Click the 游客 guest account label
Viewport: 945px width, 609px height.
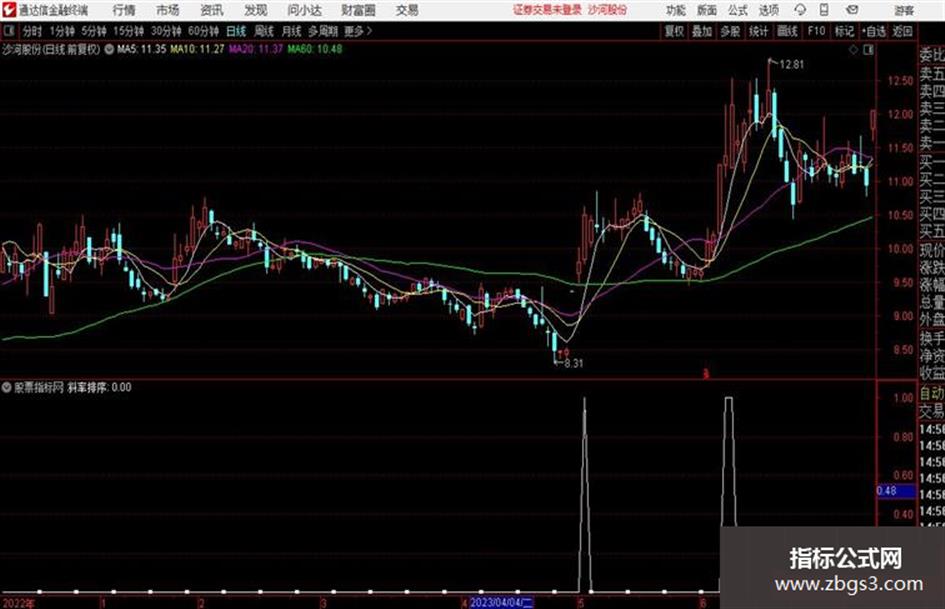[x=904, y=10]
